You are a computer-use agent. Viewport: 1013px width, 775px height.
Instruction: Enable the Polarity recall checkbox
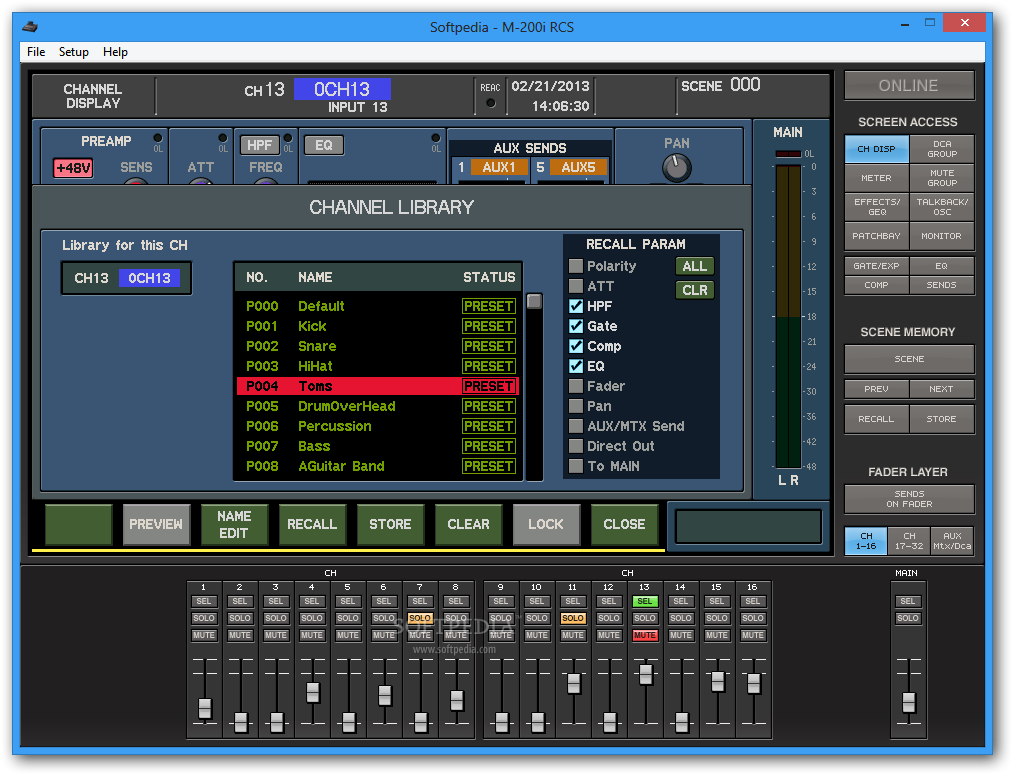pos(576,266)
